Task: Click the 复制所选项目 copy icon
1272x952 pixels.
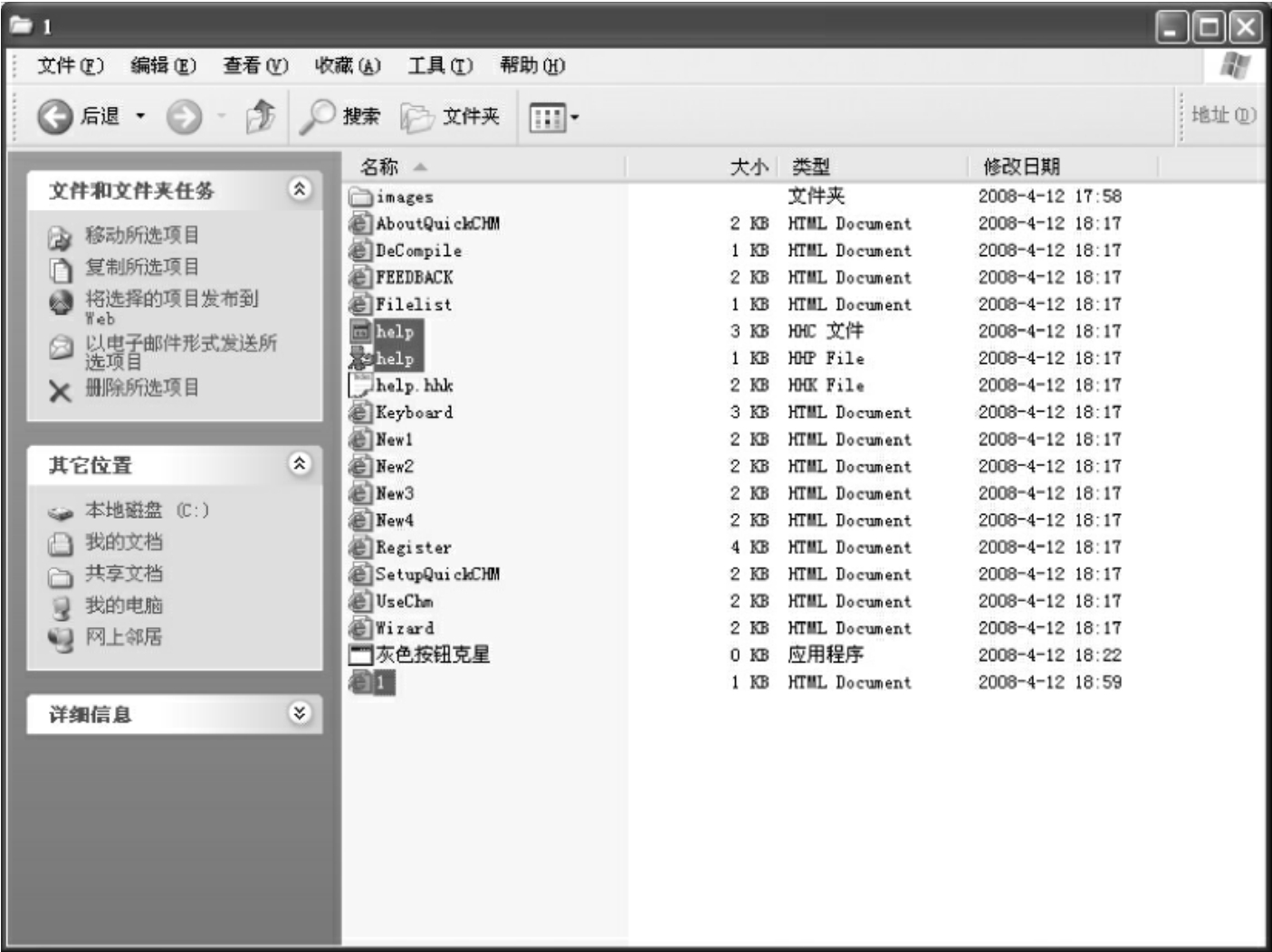Action: [x=60, y=269]
